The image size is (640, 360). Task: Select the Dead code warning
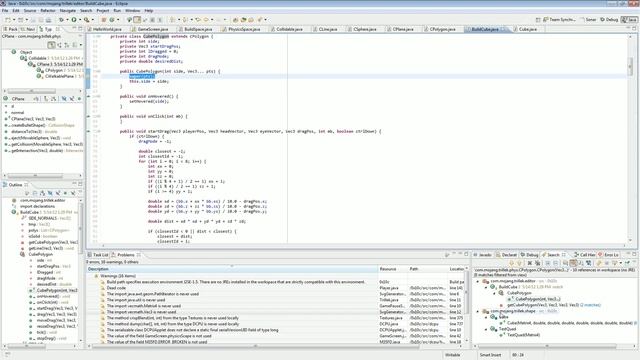point(116,288)
